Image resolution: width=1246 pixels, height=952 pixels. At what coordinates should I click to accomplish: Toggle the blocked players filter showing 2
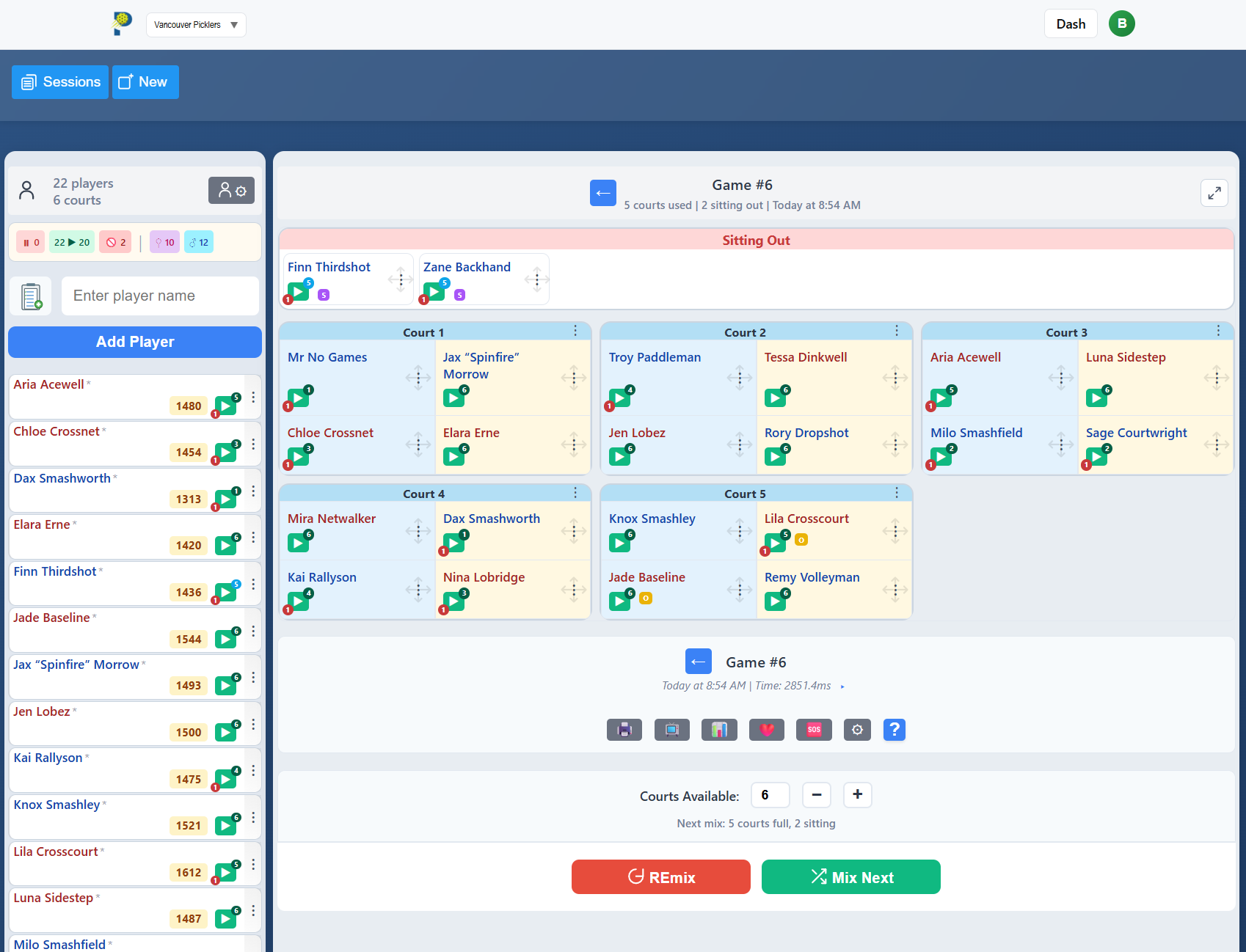[114, 241]
